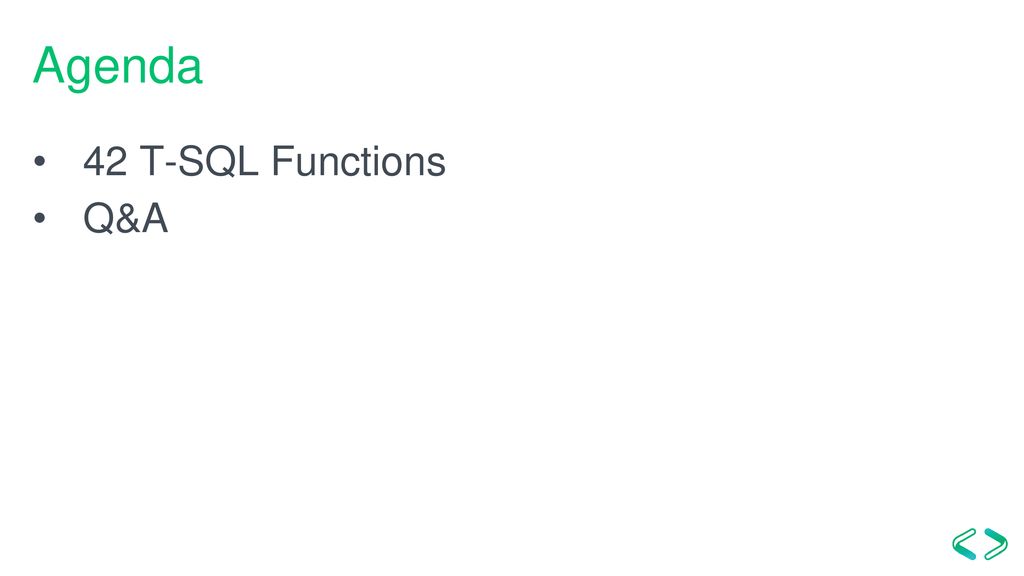Image resolution: width=1024 pixels, height=576 pixels.
Task: Click the hyphen in T-SQL
Action: [170, 165]
